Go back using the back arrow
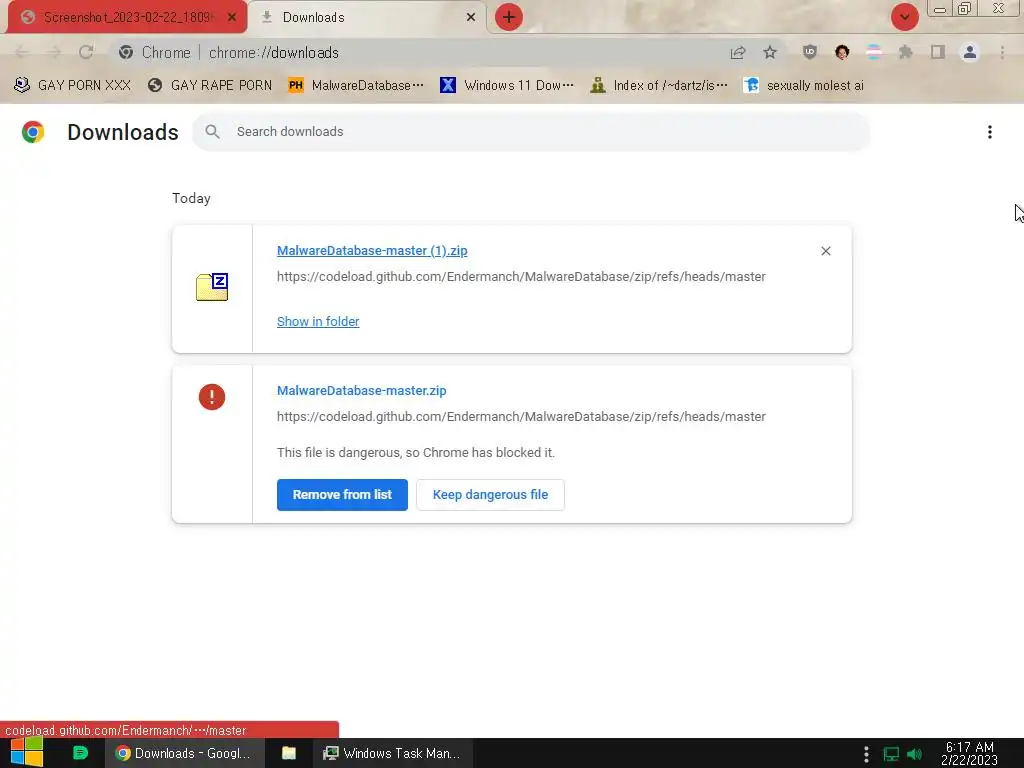Viewport: 1024px width, 768px height. [22, 52]
